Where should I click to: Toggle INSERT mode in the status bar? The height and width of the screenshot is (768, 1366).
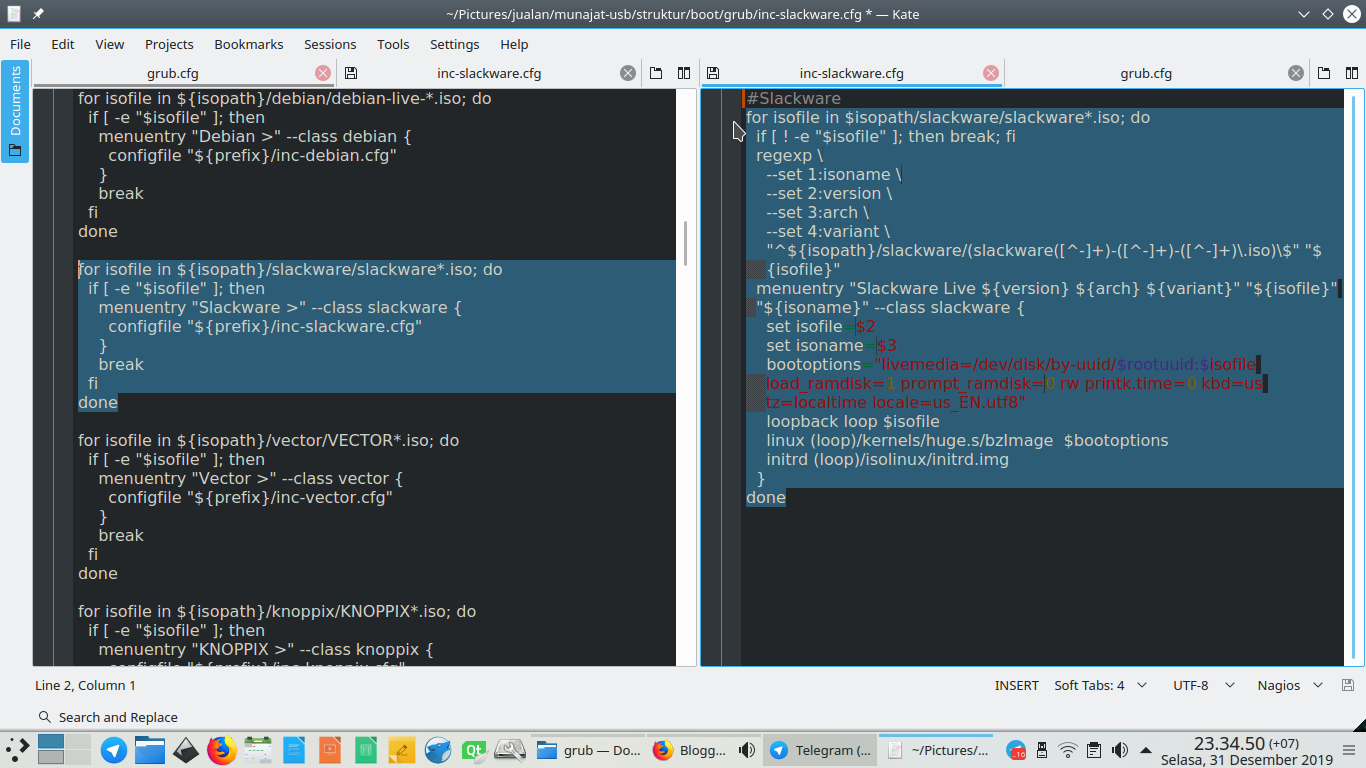1016,685
